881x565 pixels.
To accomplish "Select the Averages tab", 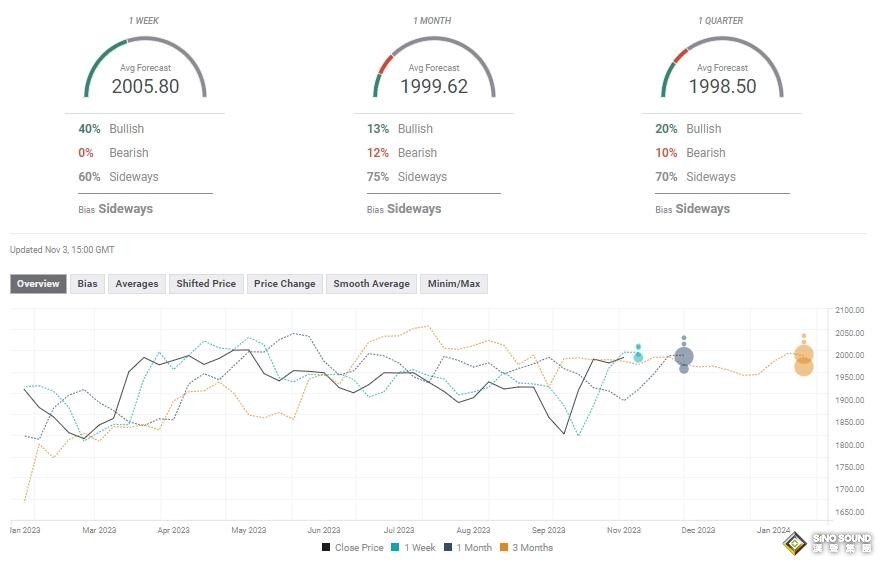I will (x=137, y=284).
